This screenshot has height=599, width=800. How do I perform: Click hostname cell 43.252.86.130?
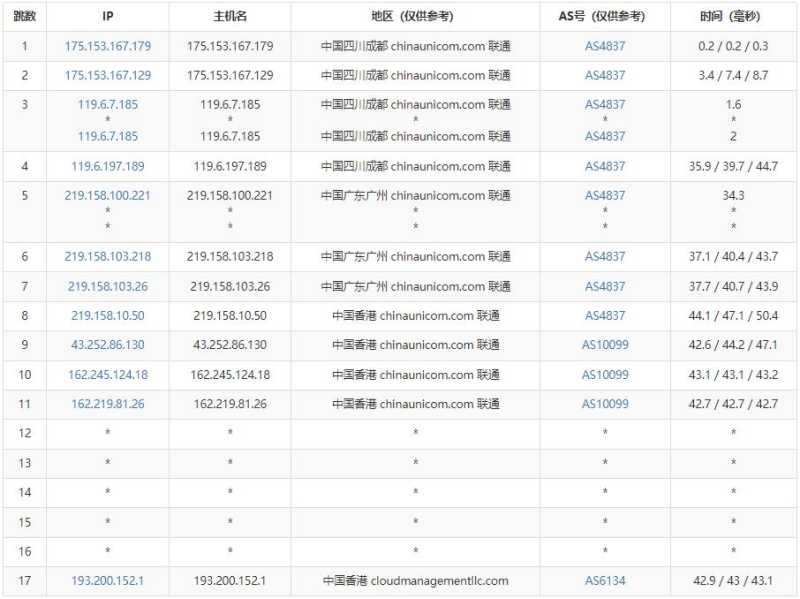click(230, 345)
